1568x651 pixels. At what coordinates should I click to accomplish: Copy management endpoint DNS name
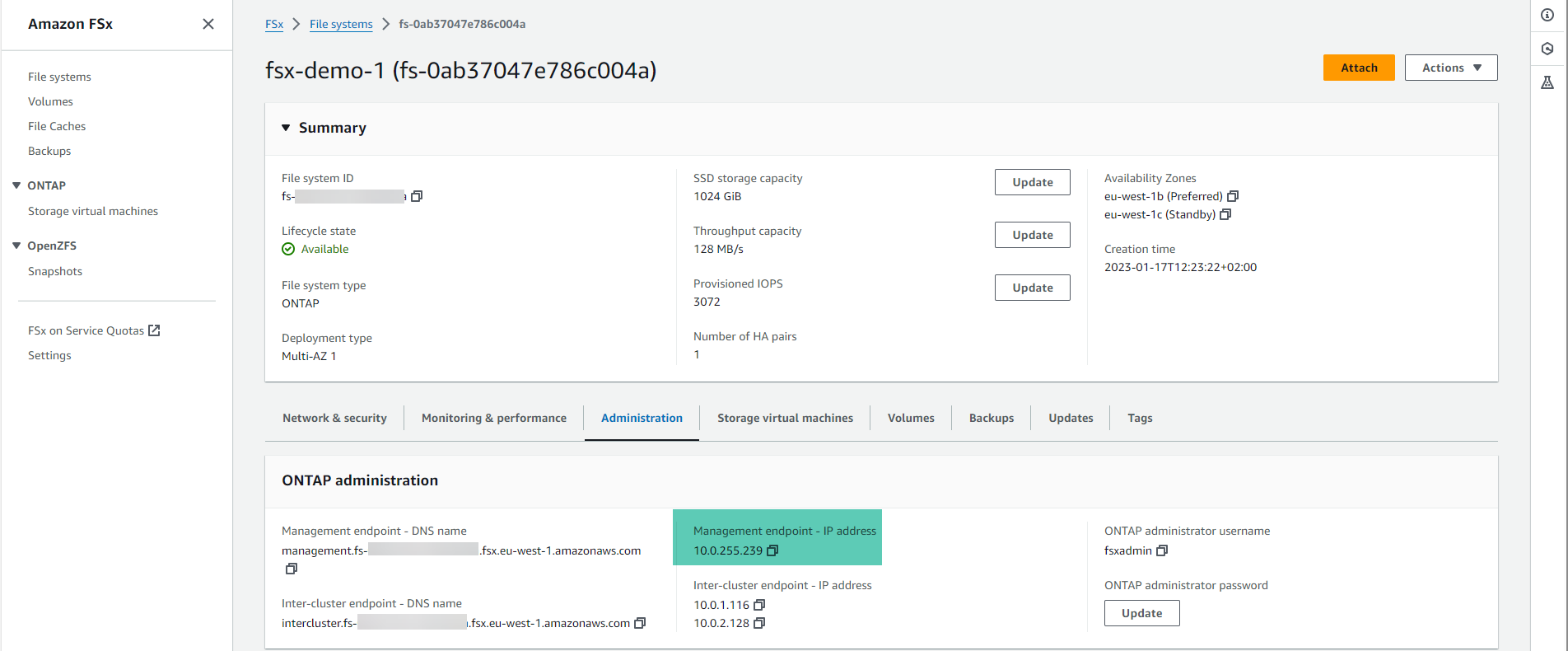(291, 569)
